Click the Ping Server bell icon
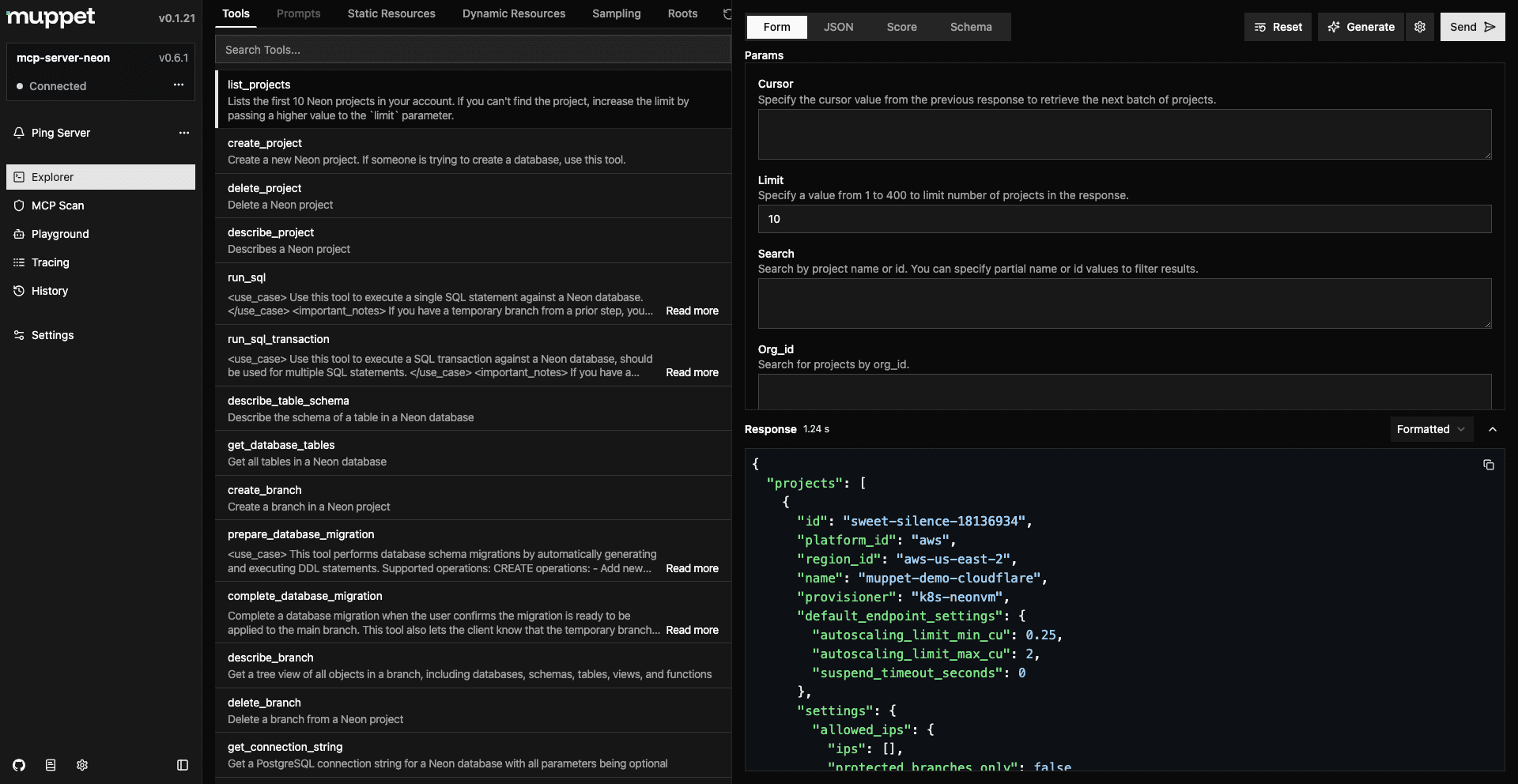1518x784 pixels. click(x=18, y=133)
